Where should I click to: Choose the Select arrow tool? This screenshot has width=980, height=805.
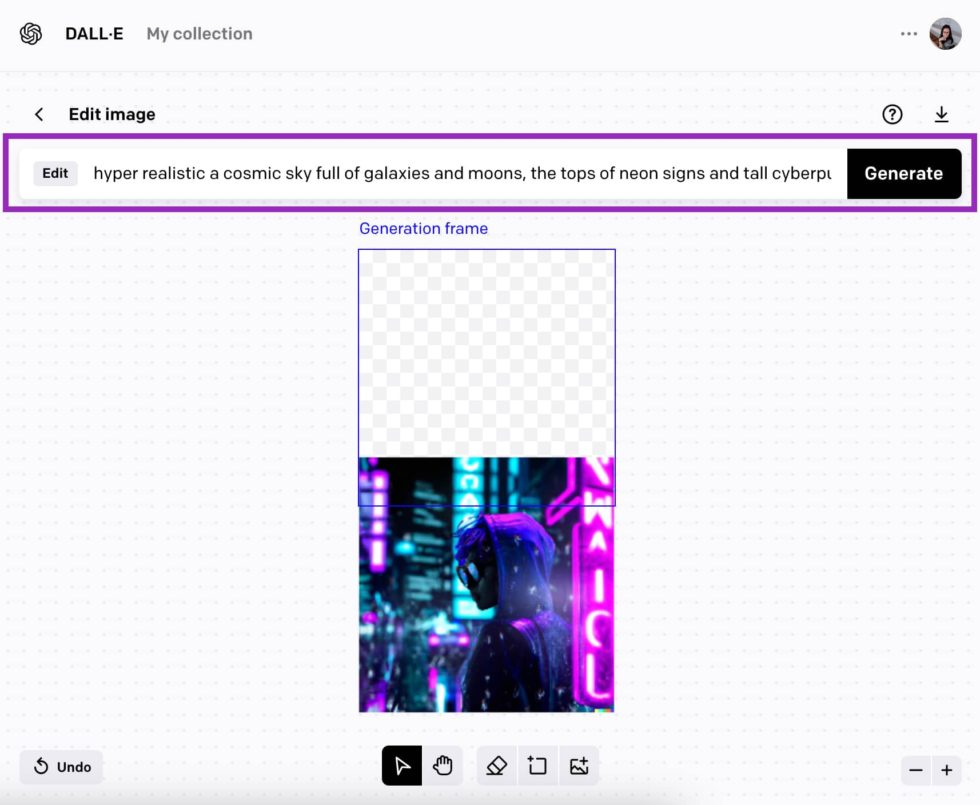coord(402,766)
